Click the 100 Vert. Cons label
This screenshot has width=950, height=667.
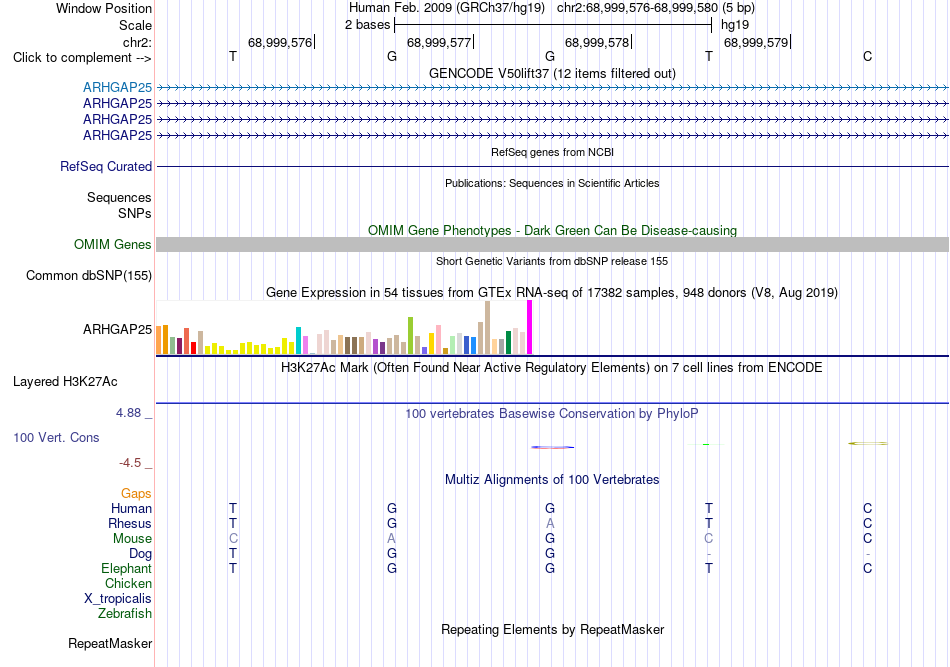click(56, 437)
